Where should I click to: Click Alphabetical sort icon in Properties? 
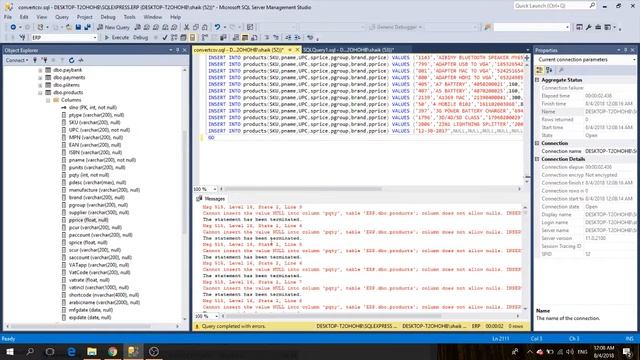tap(549, 70)
